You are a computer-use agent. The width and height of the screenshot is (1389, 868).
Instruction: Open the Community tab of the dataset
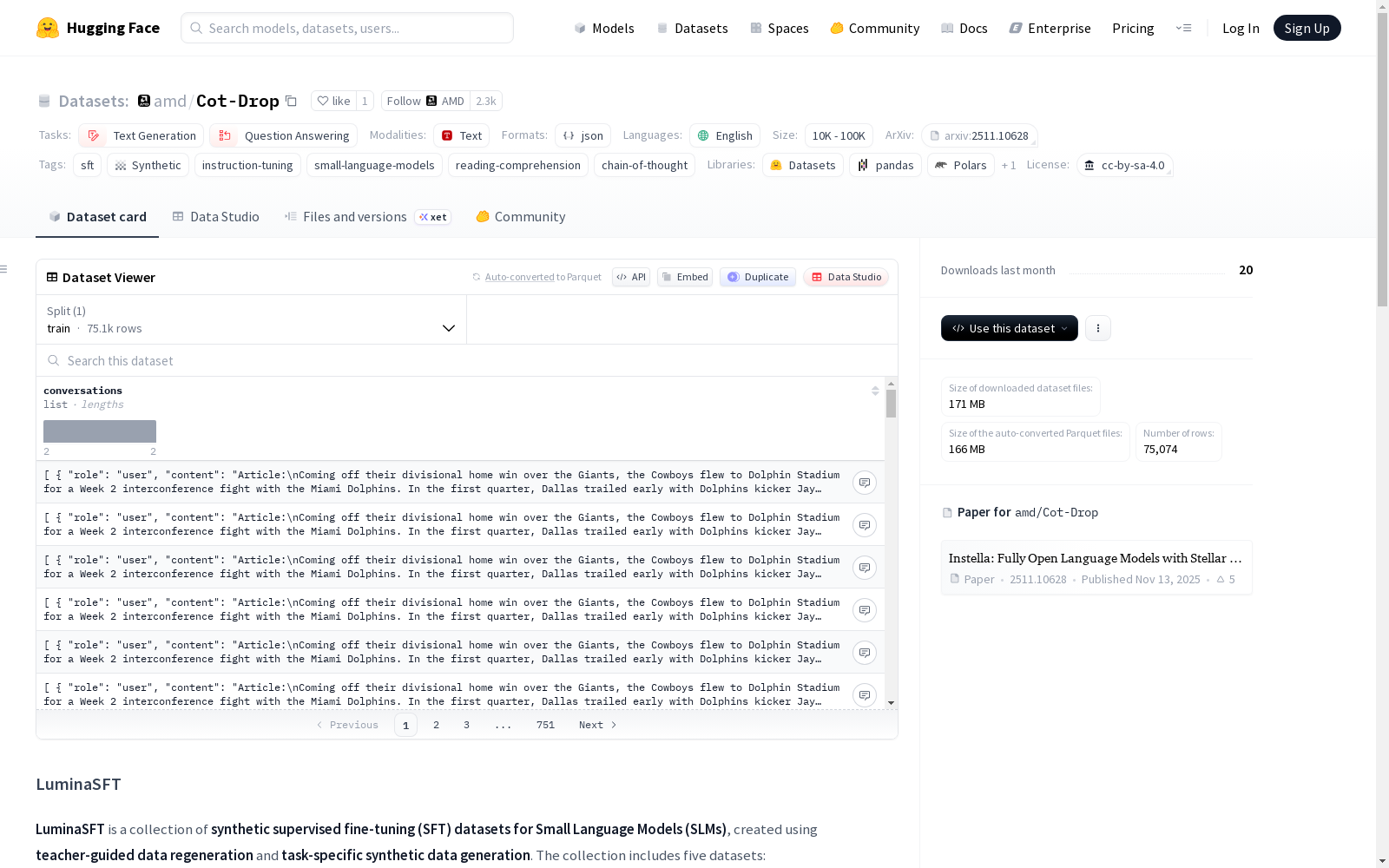coord(521,217)
